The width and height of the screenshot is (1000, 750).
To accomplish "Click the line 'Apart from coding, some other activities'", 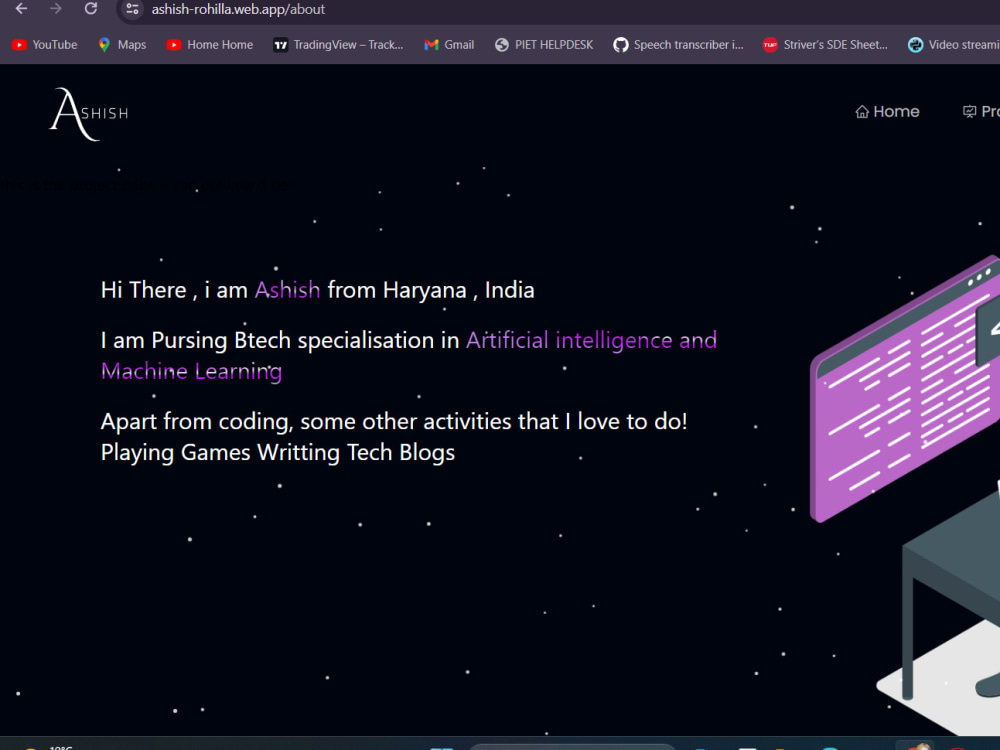I will (394, 422).
